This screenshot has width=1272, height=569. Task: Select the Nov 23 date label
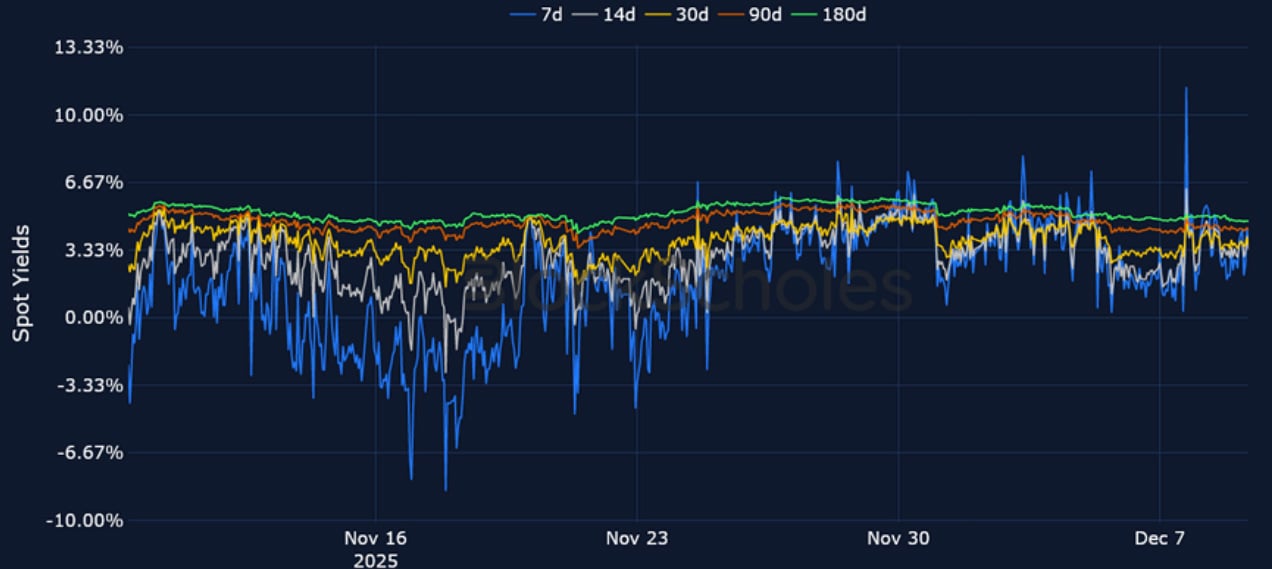click(x=637, y=539)
